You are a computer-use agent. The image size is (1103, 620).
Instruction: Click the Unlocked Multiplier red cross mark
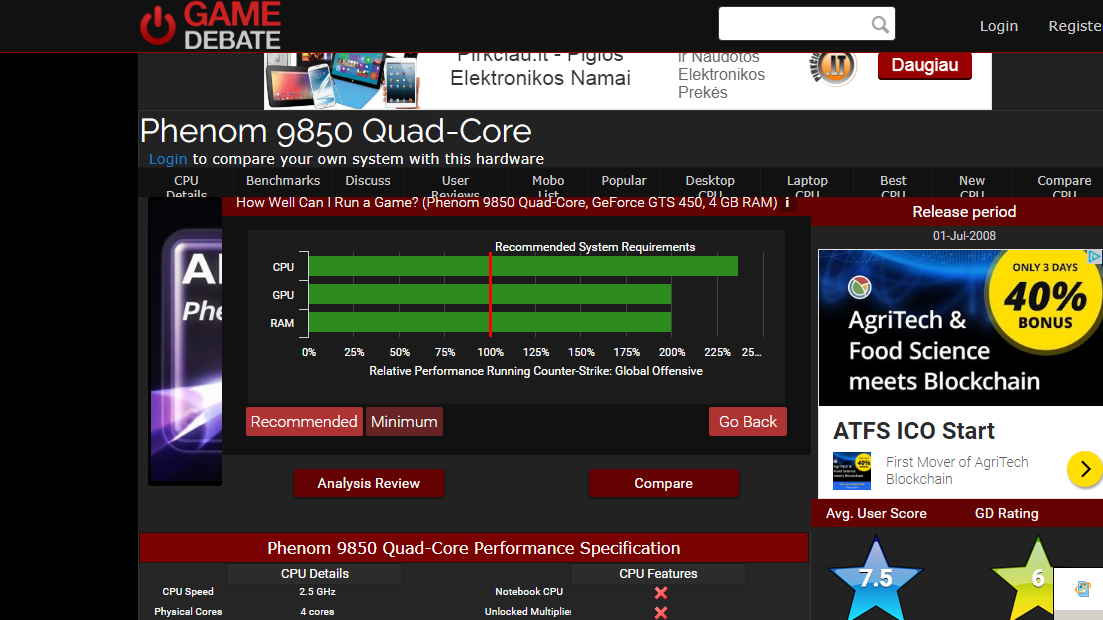click(x=661, y=612)
